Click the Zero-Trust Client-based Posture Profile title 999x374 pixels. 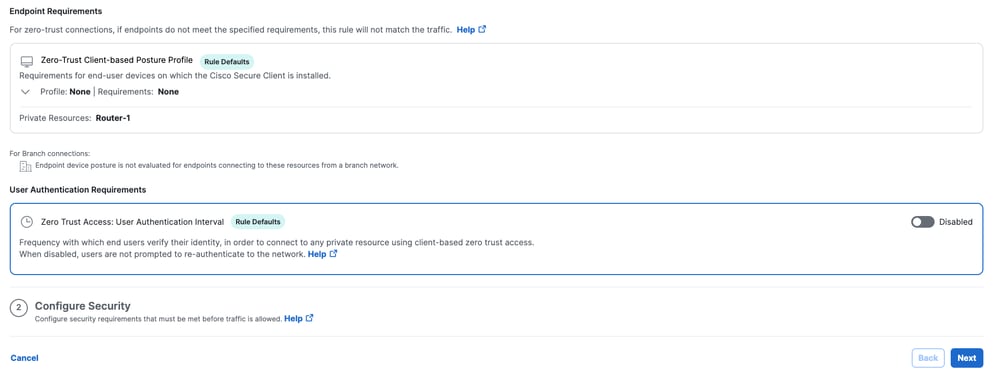[x=117, y=60]
